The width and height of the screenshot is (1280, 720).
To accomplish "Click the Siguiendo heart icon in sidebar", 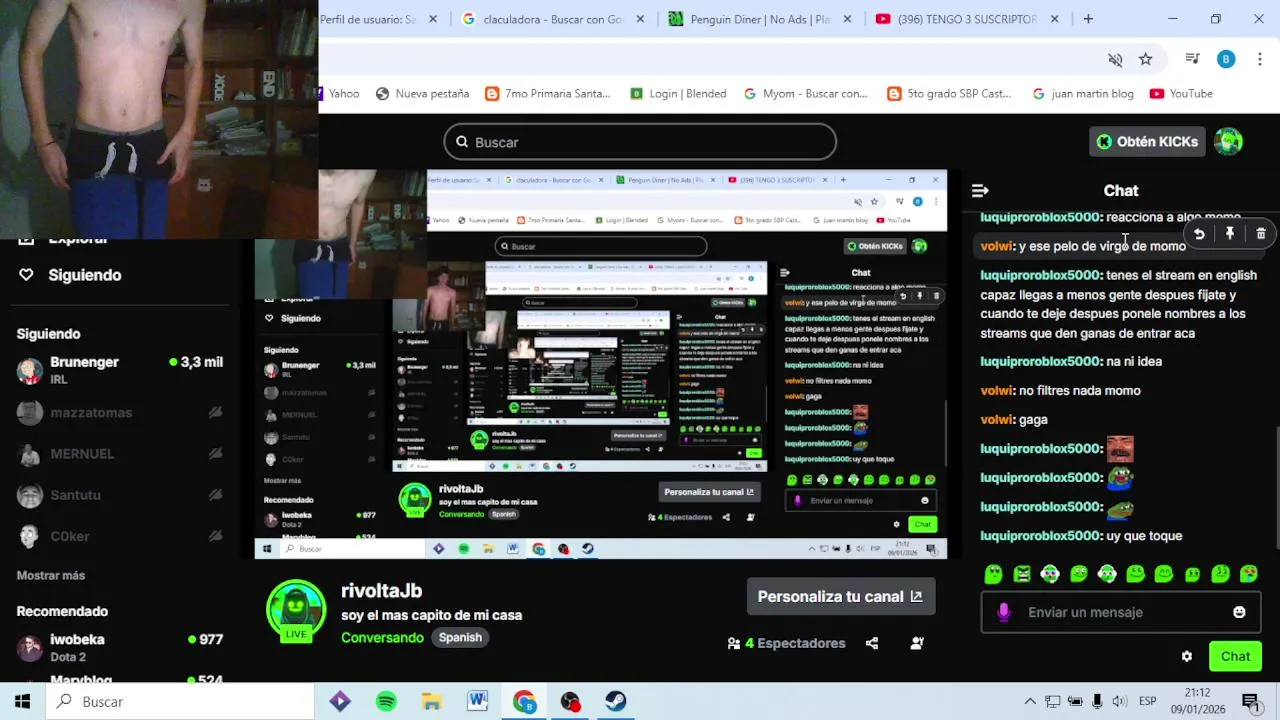I will click(x=26, y=274).
